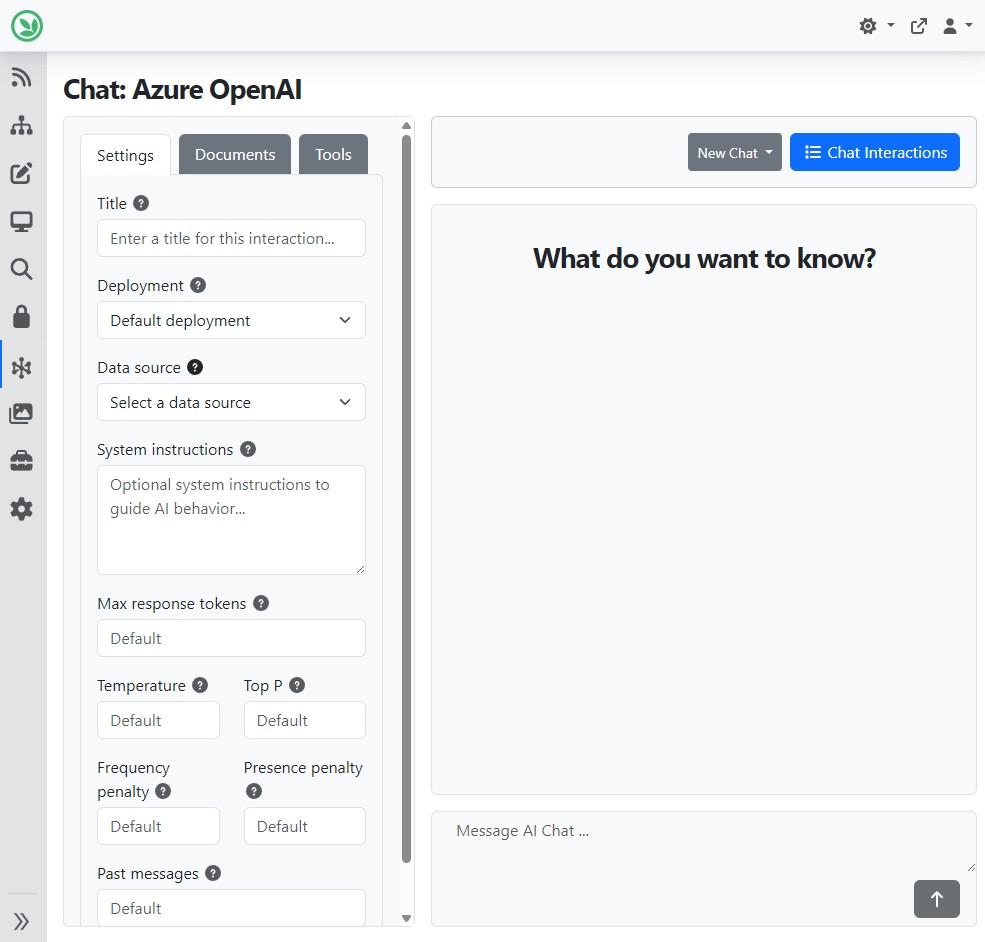The height and width of the screenshot is (942, 985).
Task: Open the RSS feed sidebar icon
Action: click(x=21, y=77)
